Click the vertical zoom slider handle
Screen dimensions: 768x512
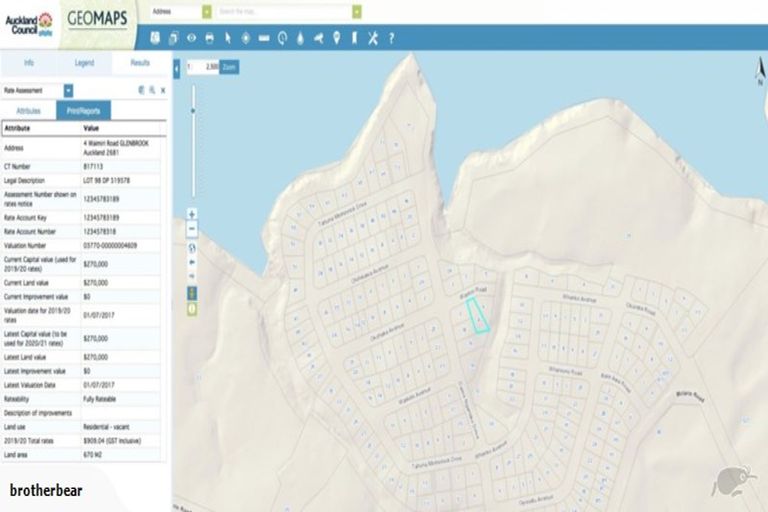coord(193,111)
